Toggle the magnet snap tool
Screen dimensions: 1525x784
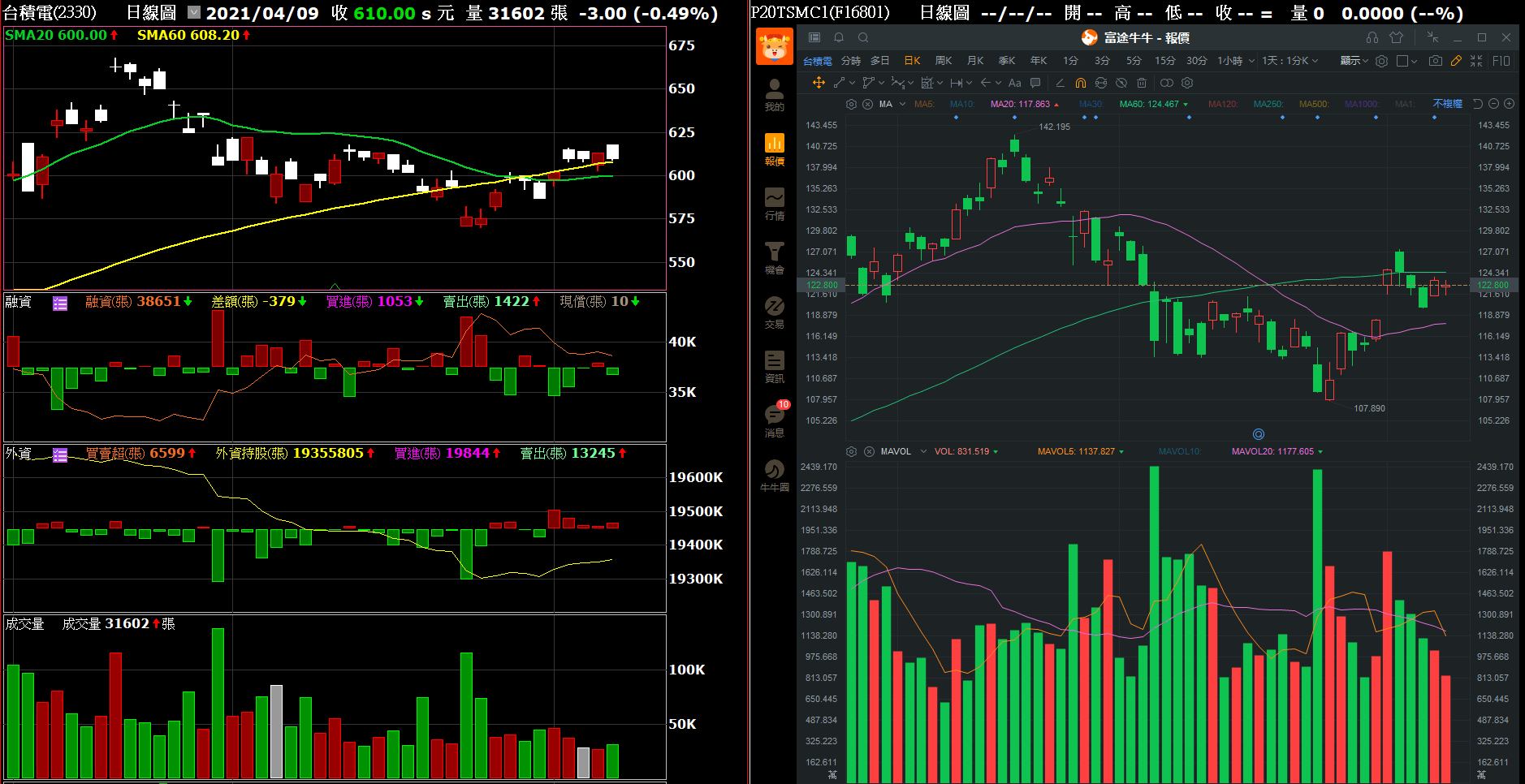(x=1081, y=83)
